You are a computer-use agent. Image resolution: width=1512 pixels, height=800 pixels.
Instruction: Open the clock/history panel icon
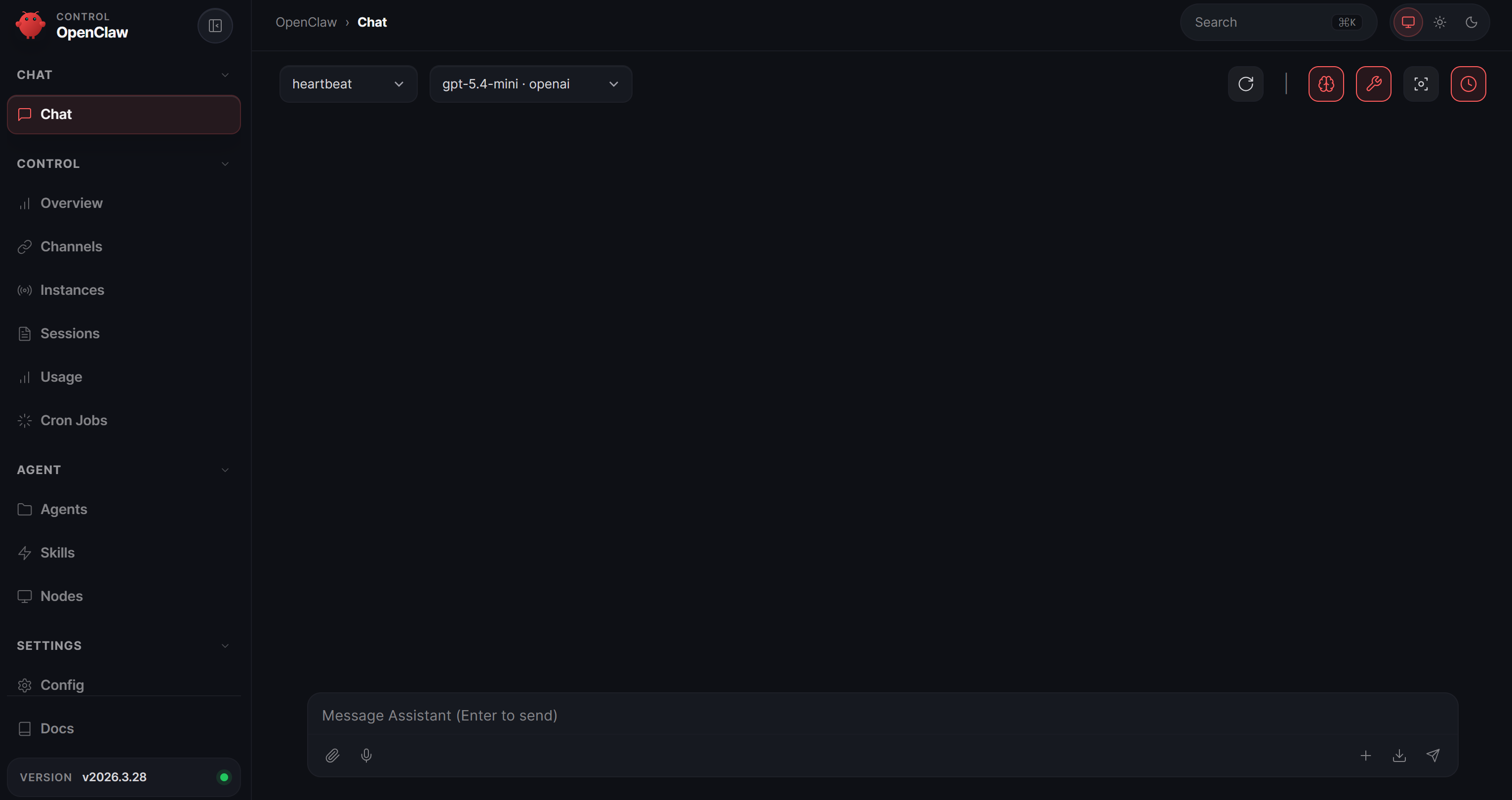[1468, 83]
